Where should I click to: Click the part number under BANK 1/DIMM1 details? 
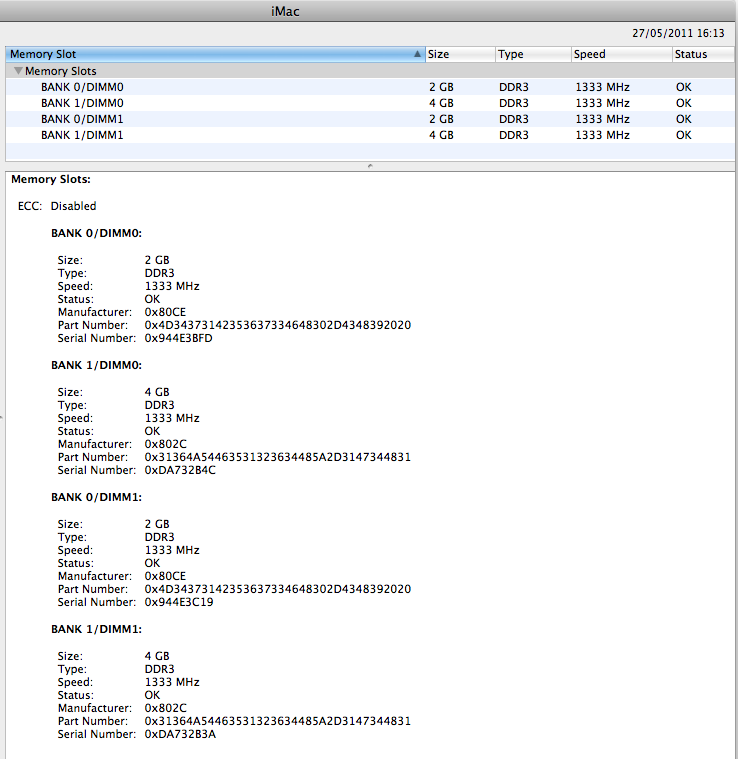click(x=278, y=721)
